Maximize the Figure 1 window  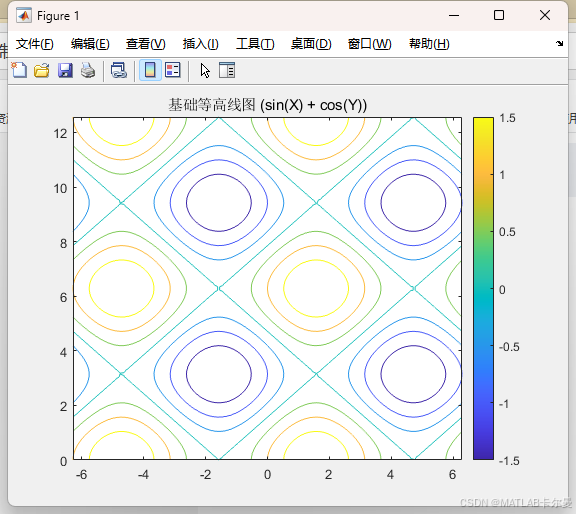tap(499, 15)
